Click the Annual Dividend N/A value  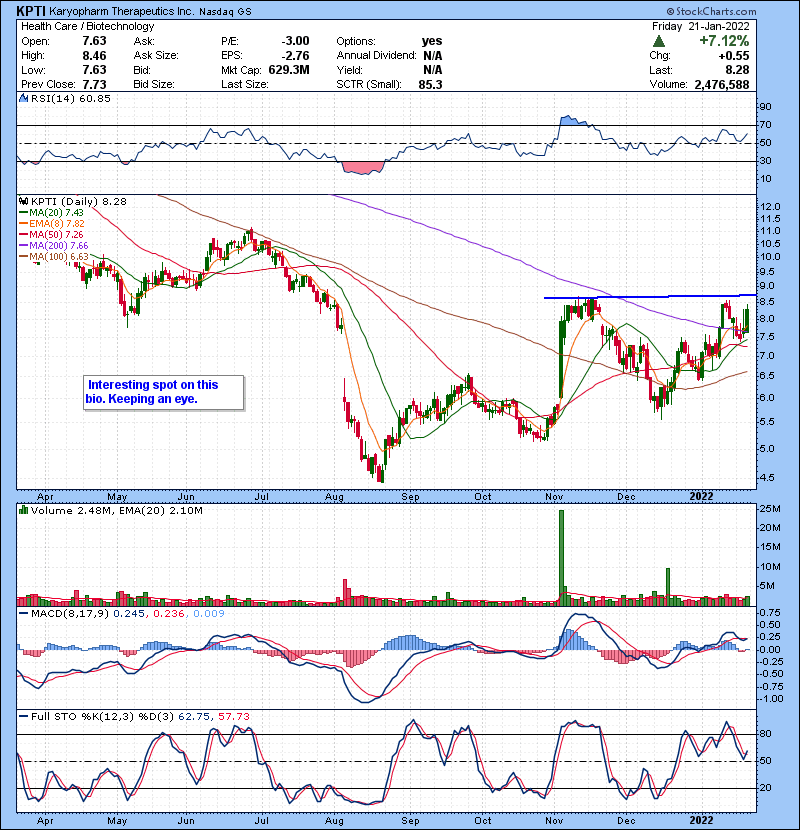coord(433,56)
